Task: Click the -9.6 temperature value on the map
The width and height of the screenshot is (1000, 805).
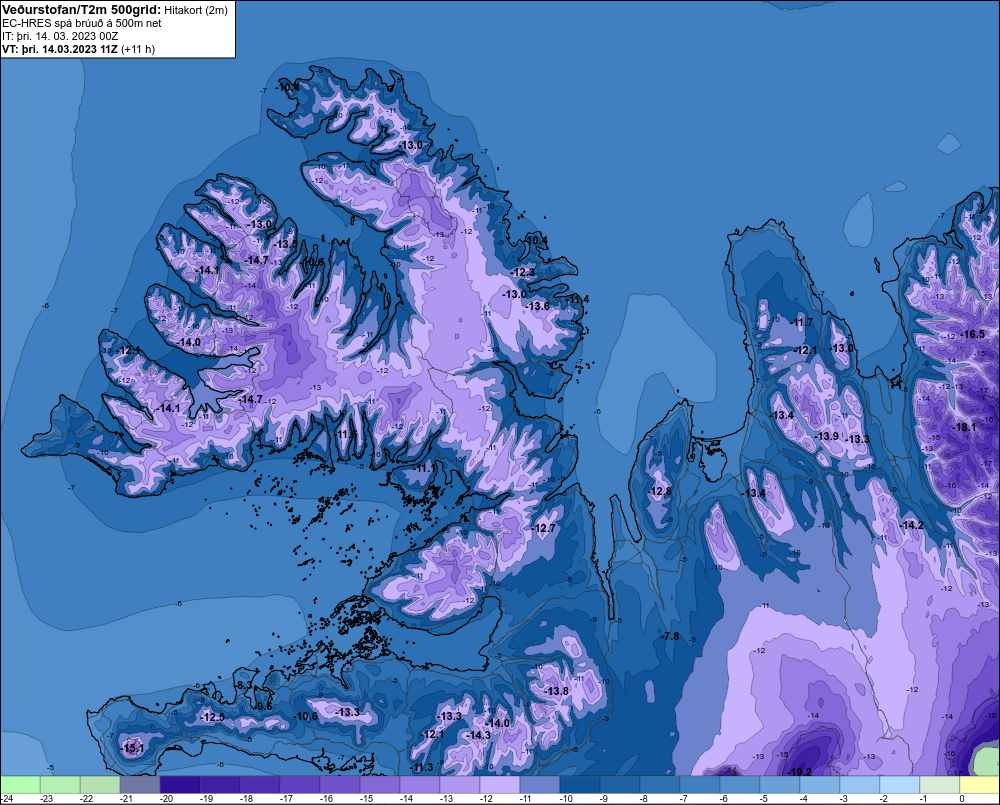Action: [262, 706]
